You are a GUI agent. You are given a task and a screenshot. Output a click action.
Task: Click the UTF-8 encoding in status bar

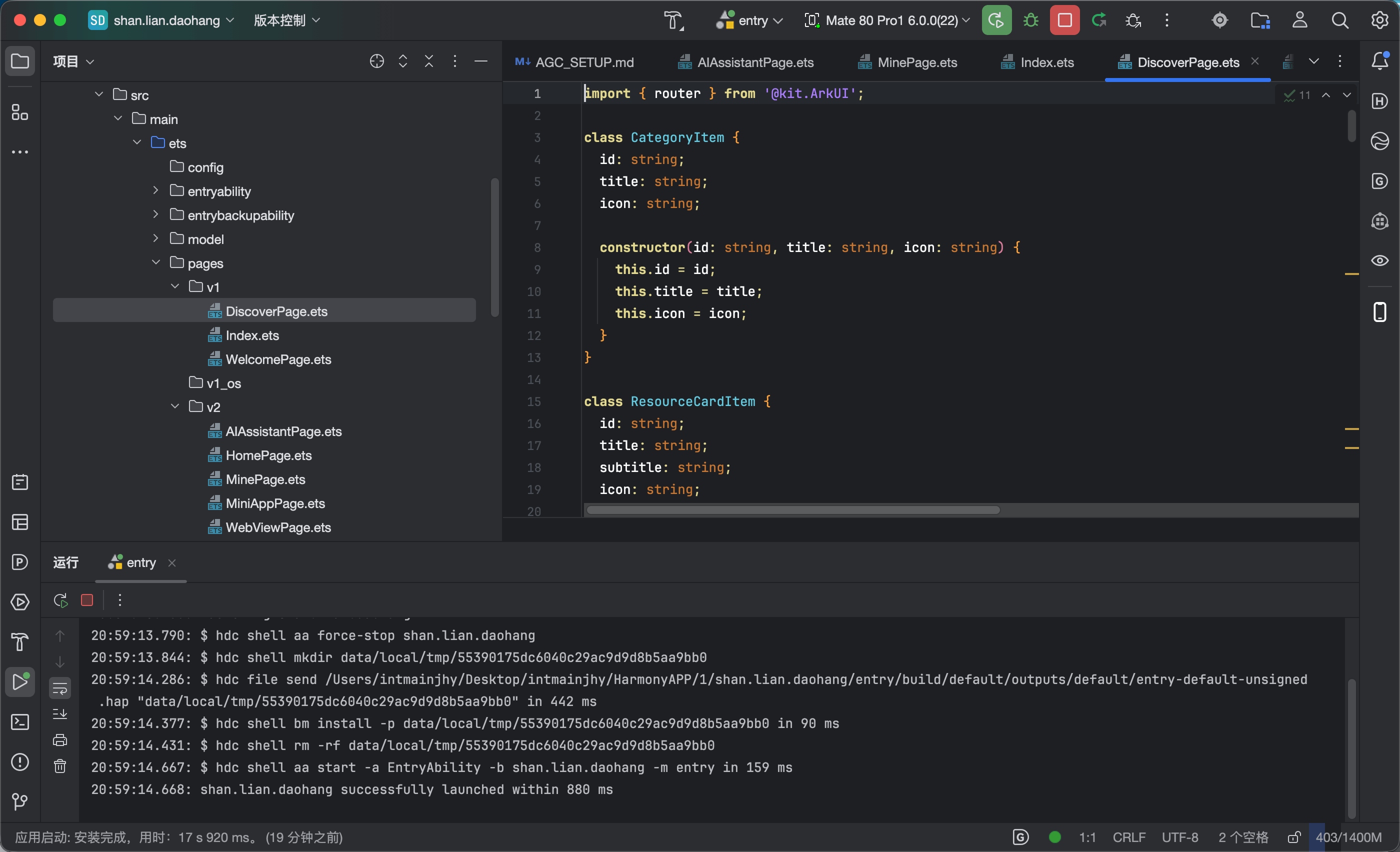pyautogui.click(x=1180, y=837)
